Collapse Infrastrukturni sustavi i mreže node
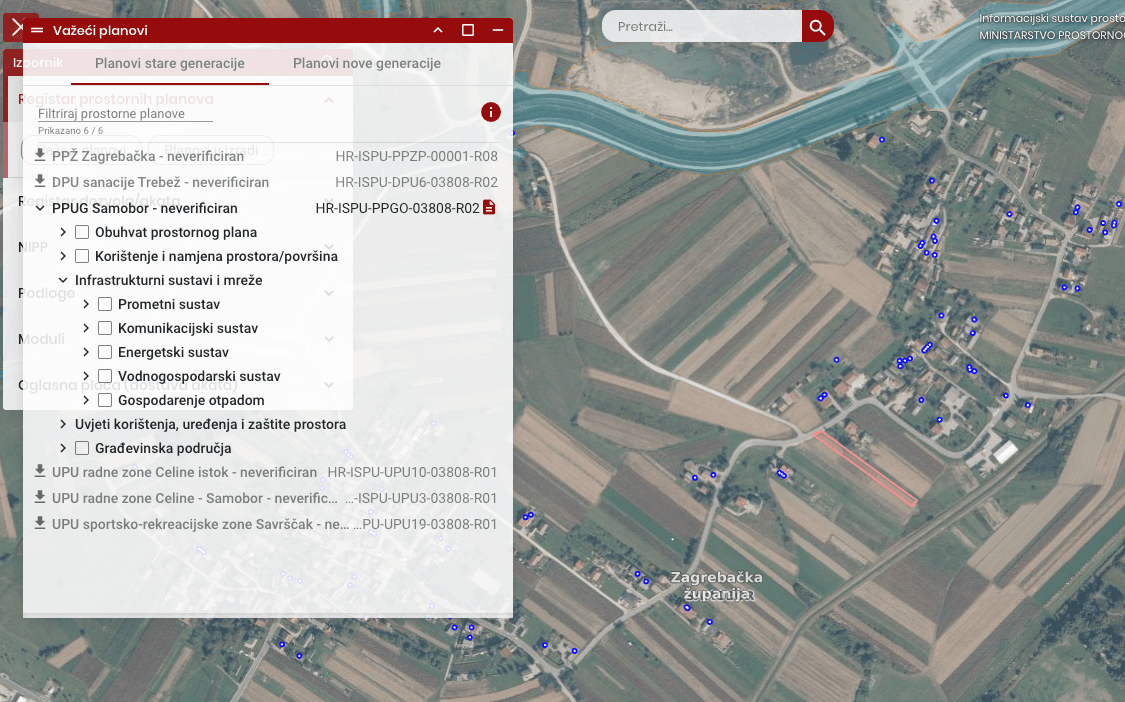The image size is (1125, 702). pos(63,280)
